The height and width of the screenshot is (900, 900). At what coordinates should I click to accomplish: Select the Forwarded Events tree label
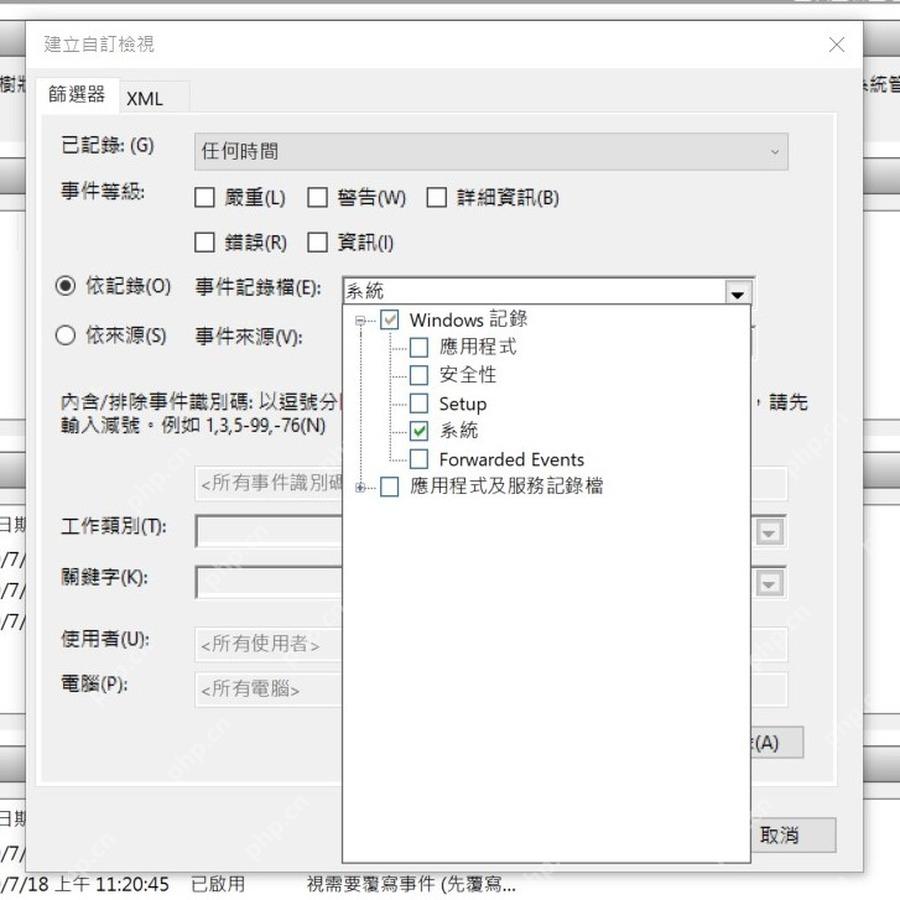511,460
